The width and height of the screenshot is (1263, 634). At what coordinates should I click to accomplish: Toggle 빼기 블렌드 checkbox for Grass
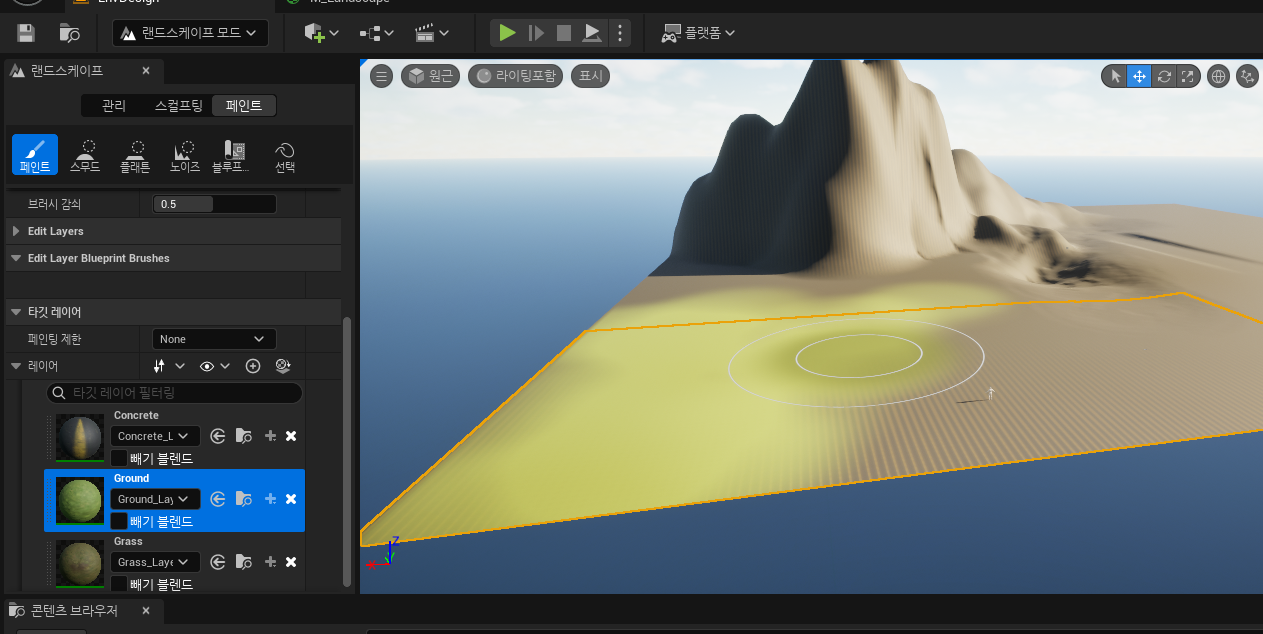(x=119, y=584)
